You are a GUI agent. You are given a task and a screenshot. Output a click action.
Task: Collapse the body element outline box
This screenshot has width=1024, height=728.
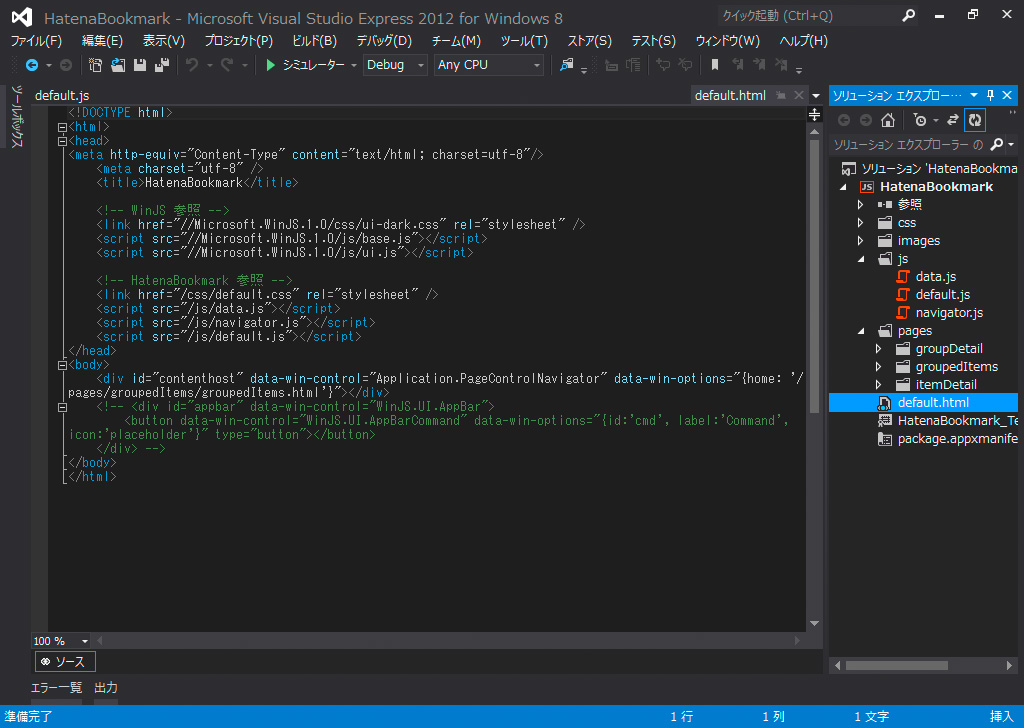(x=62, y=365)
